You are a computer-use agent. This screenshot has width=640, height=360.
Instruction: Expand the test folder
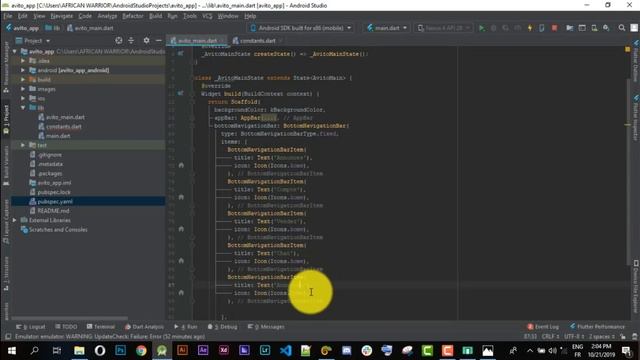coord(23,145)
